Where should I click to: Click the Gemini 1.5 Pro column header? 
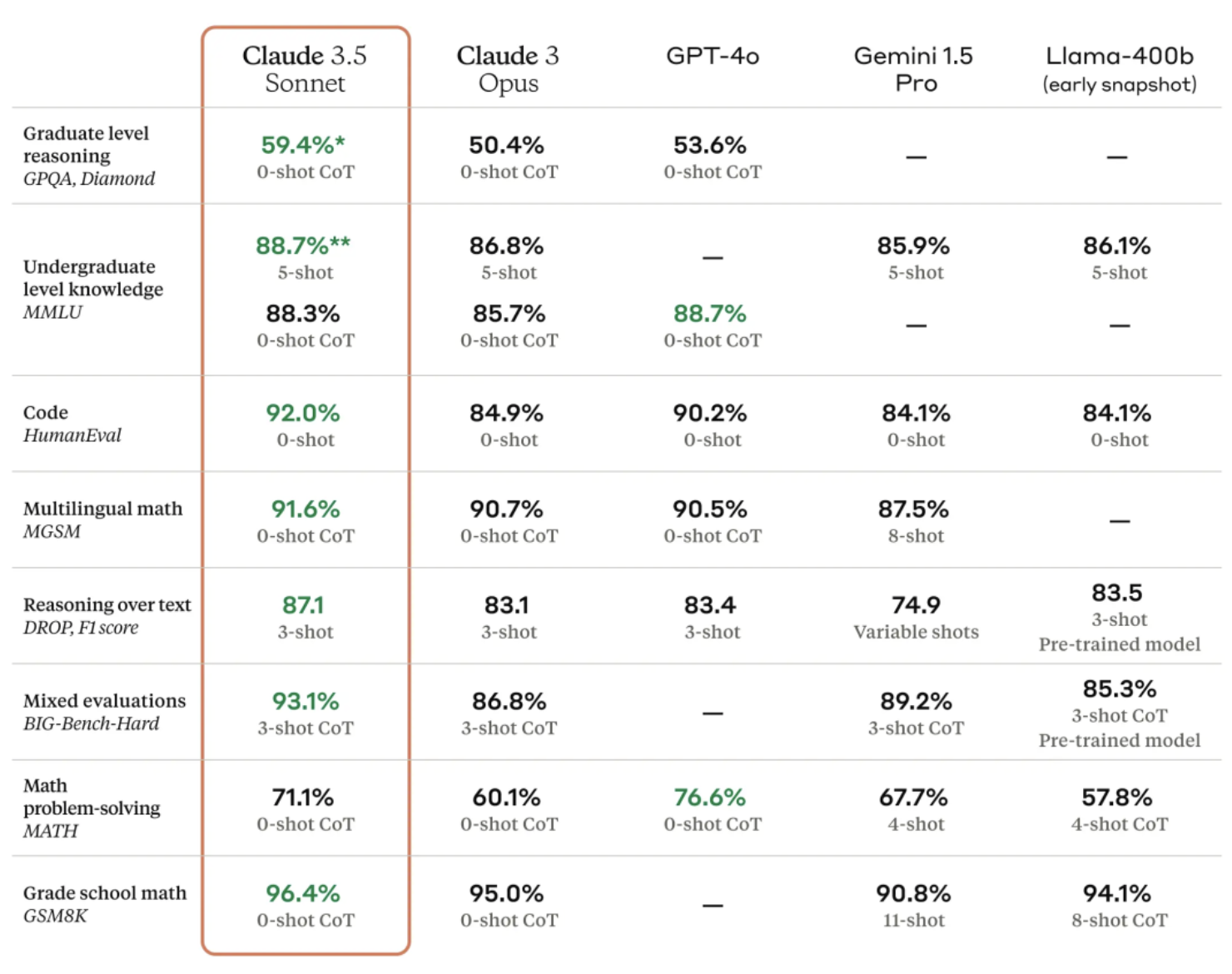[x=914, y=68]
